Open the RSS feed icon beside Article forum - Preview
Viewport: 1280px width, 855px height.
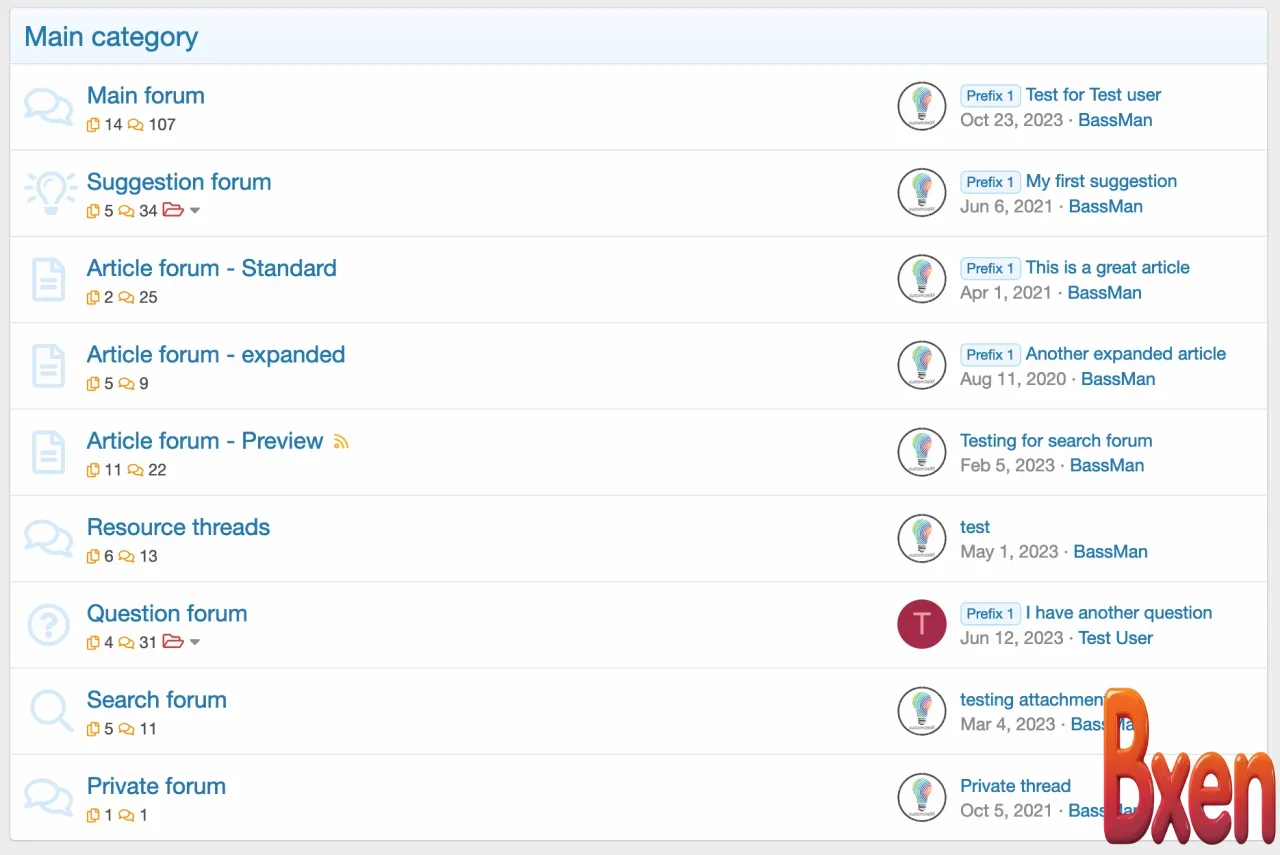coord(341,441)
